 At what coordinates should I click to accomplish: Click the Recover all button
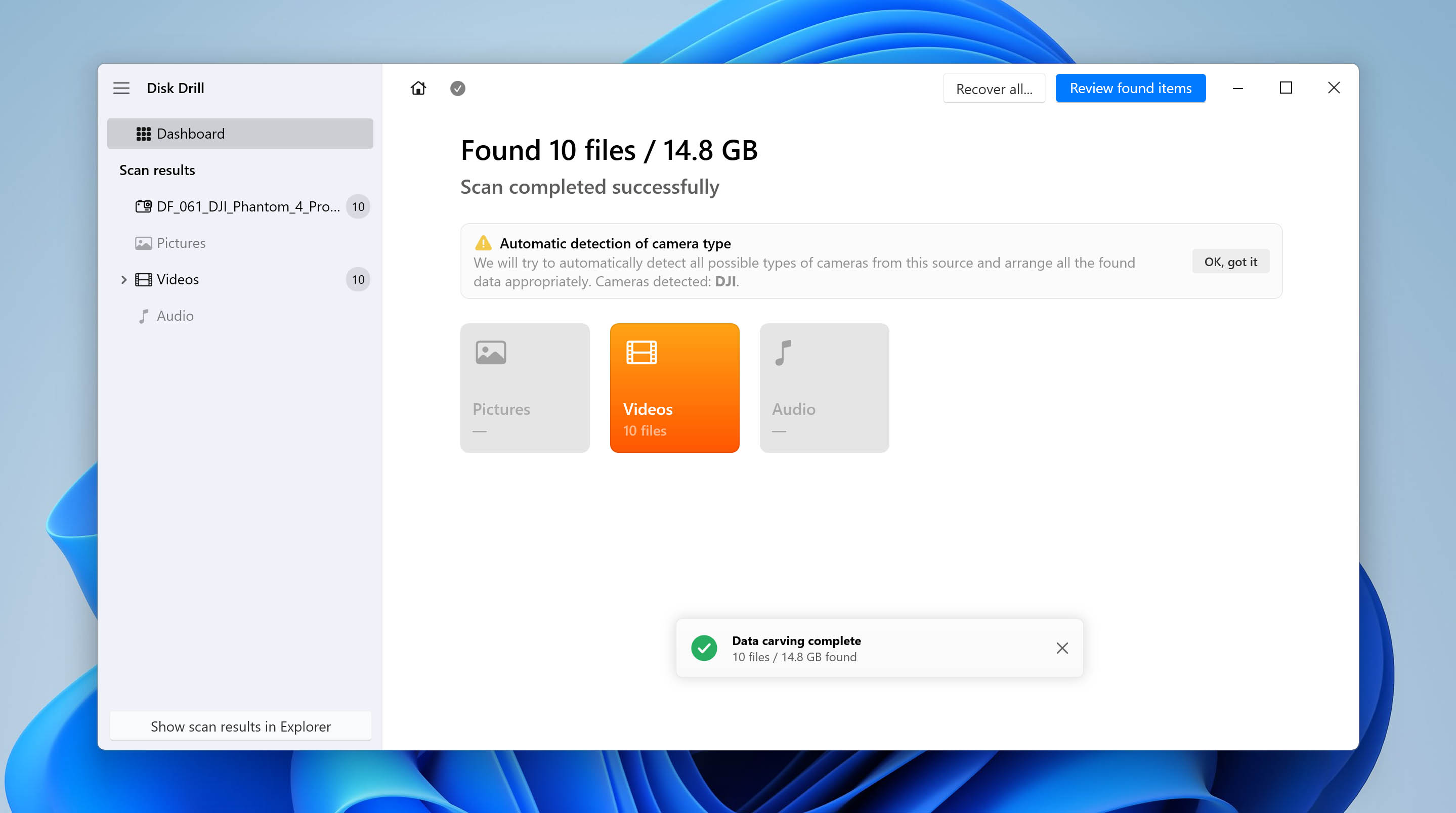coord(994,89)
